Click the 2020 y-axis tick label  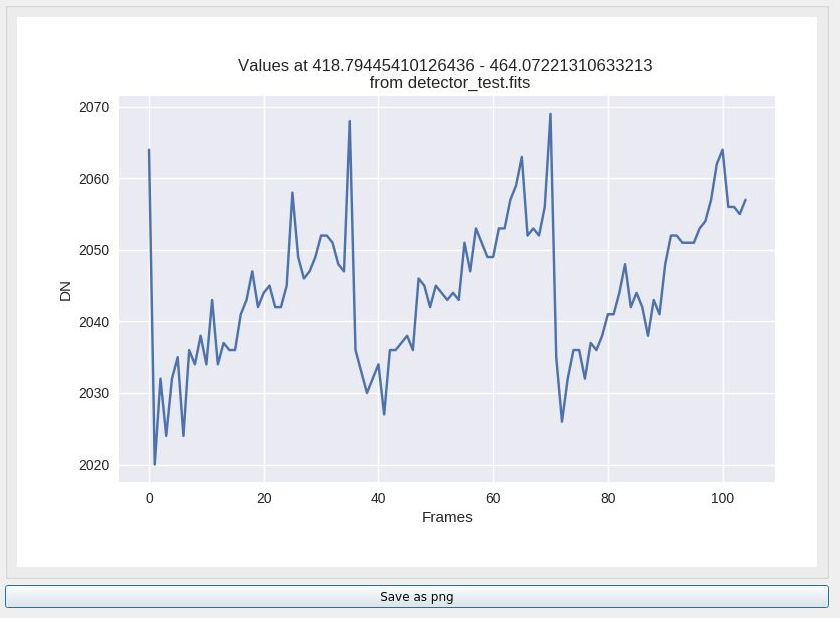(94, 465)
